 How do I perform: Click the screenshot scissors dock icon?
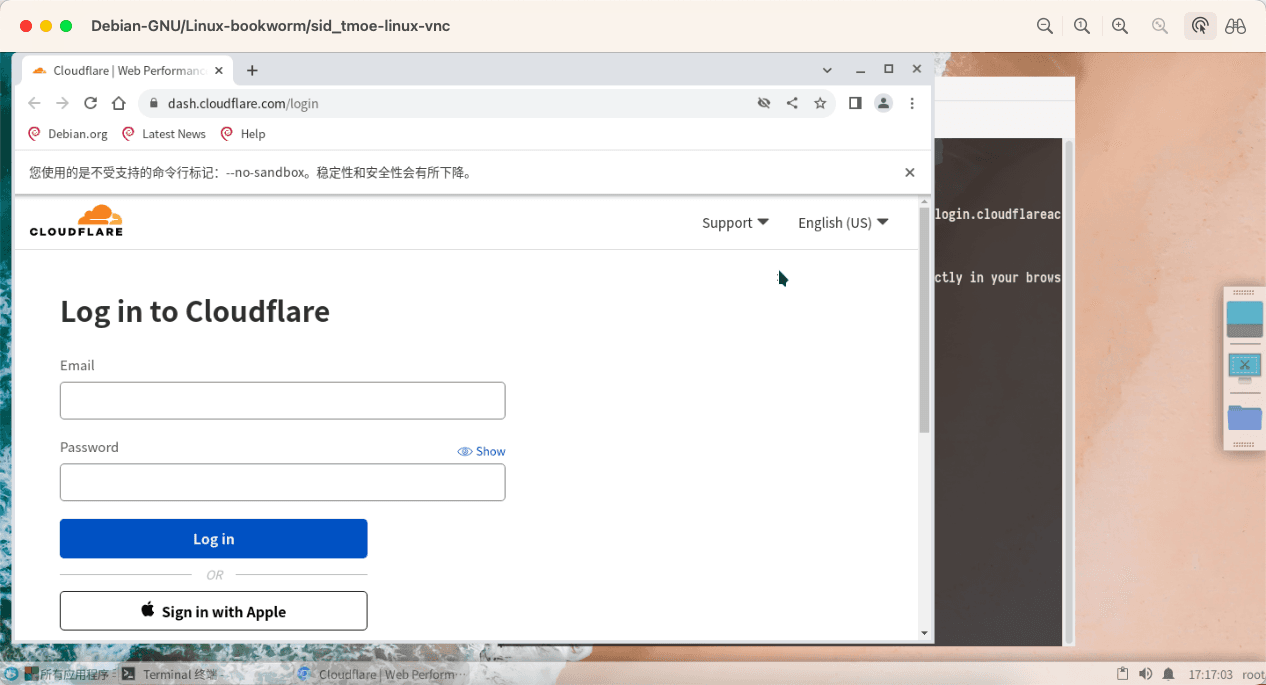pos(1244,367)
